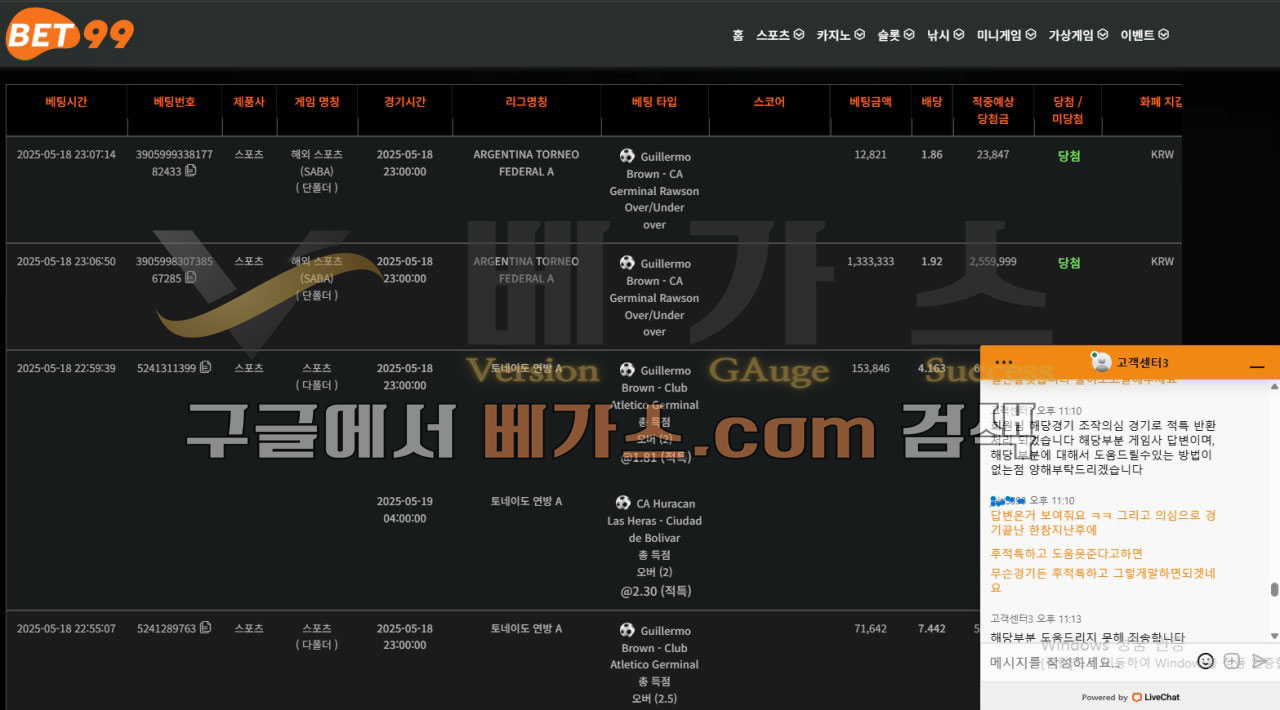Click the bet amount 71,642
The width and height of the screenshot is (1280, 710).
click(870, 628)
